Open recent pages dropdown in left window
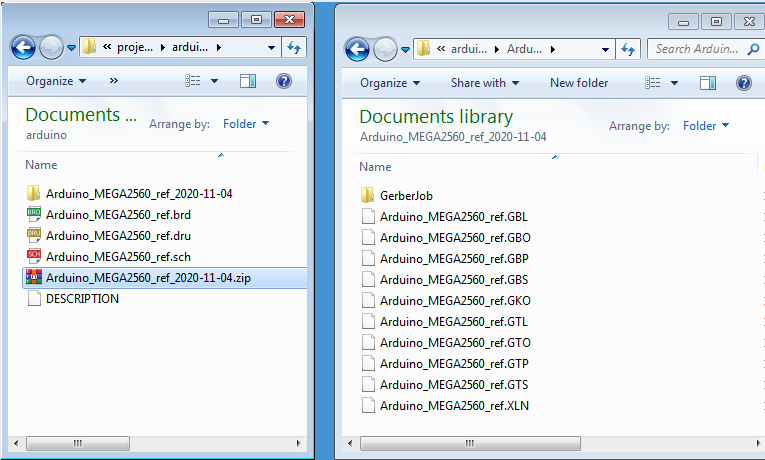Image resolution: width=765 pixels, height=460 pixels. (71, 48)
